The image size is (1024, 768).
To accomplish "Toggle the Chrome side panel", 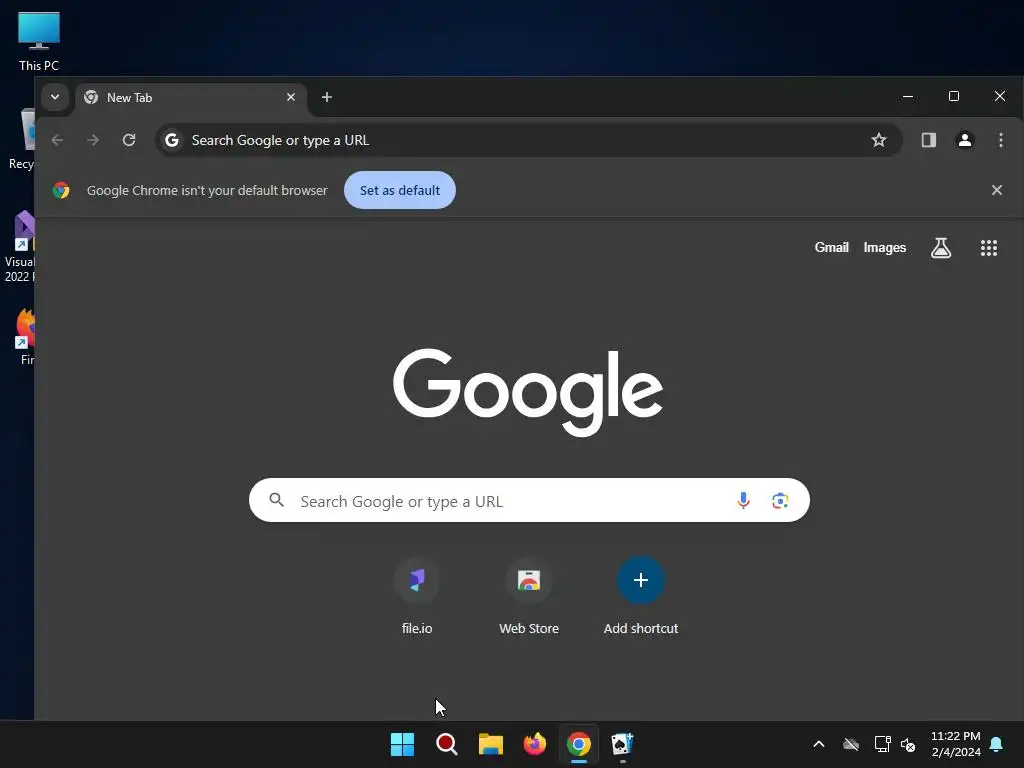I will pyautogui.click(x=929, y=140).
